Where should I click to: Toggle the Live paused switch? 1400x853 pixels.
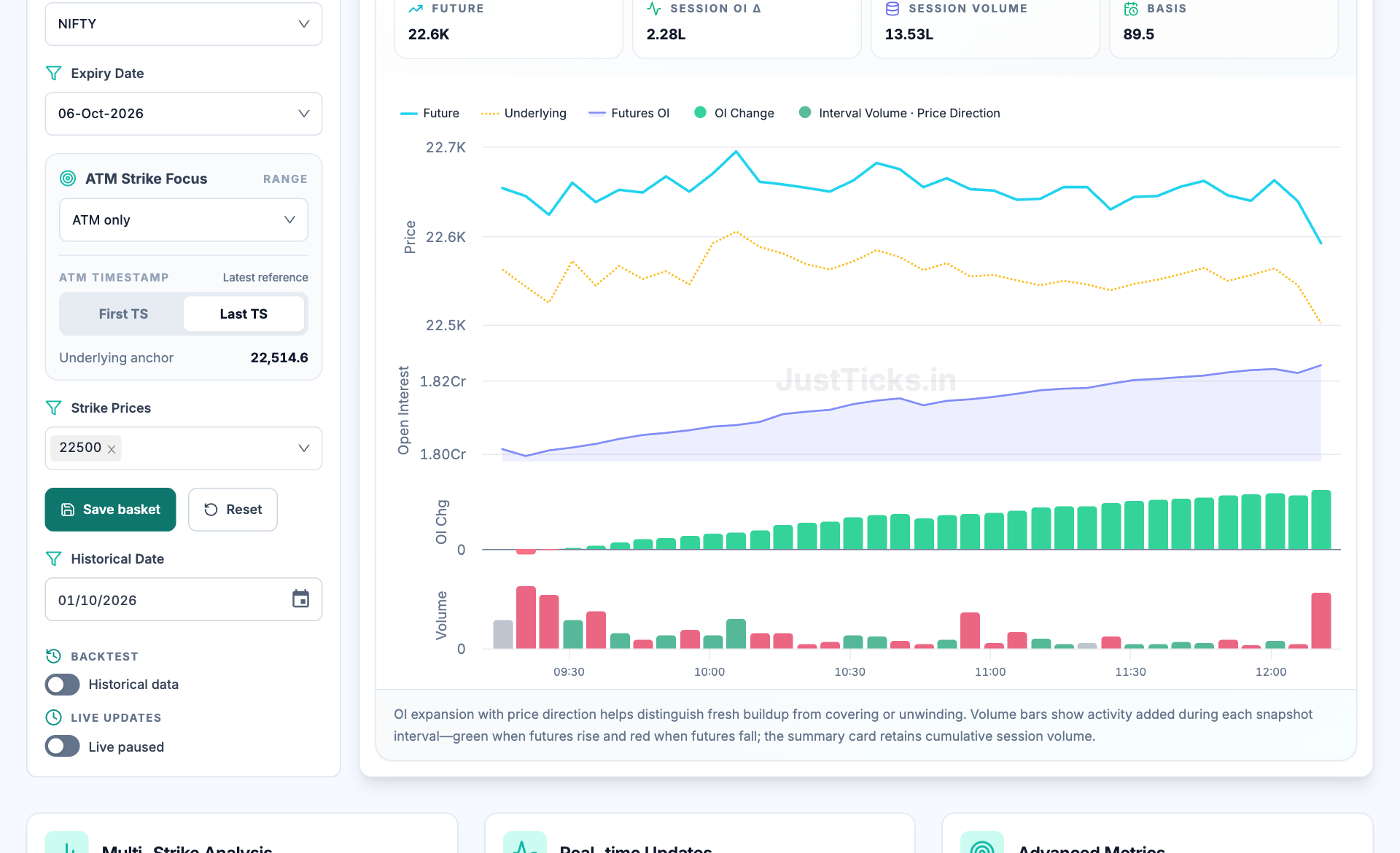tap(62, 747)
